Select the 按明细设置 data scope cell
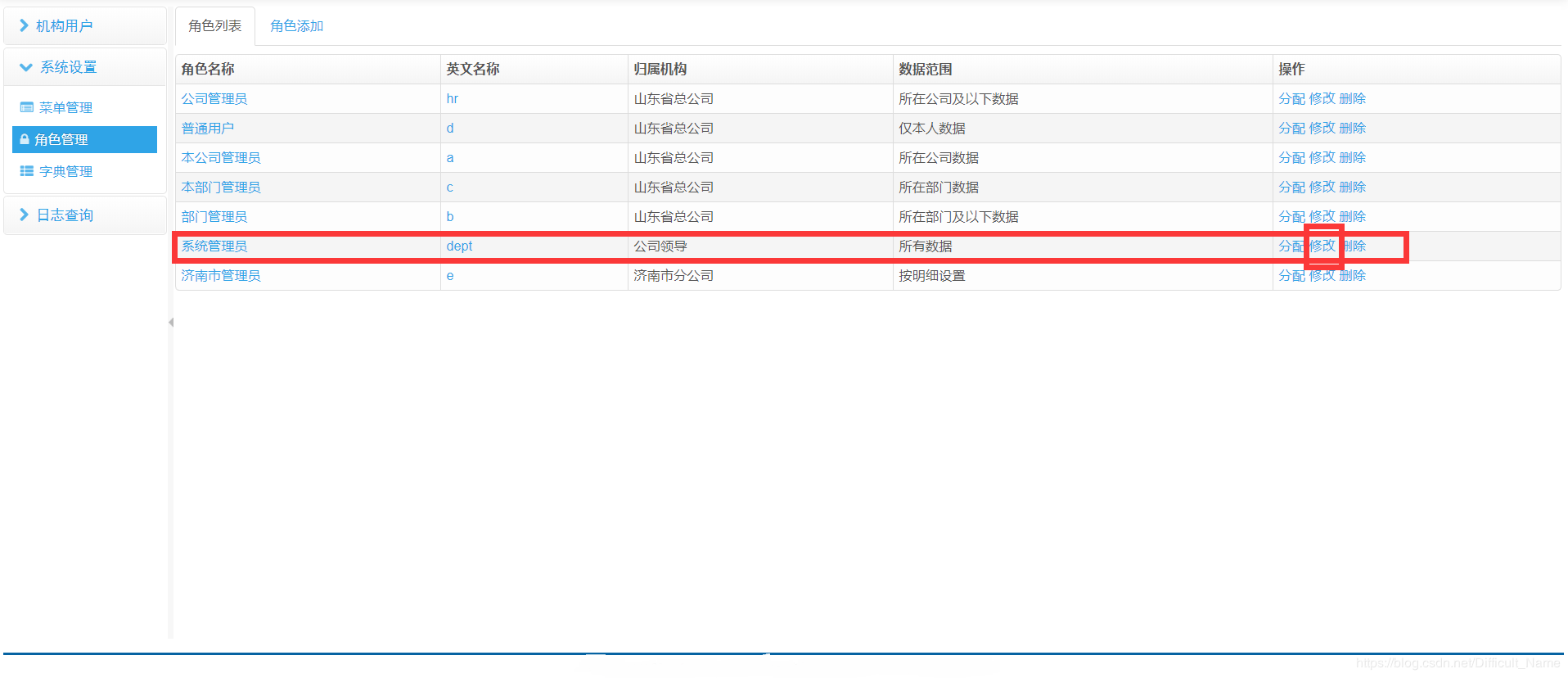The width and height of the screenshot is (1568, 678). [x=1083, y=275]
